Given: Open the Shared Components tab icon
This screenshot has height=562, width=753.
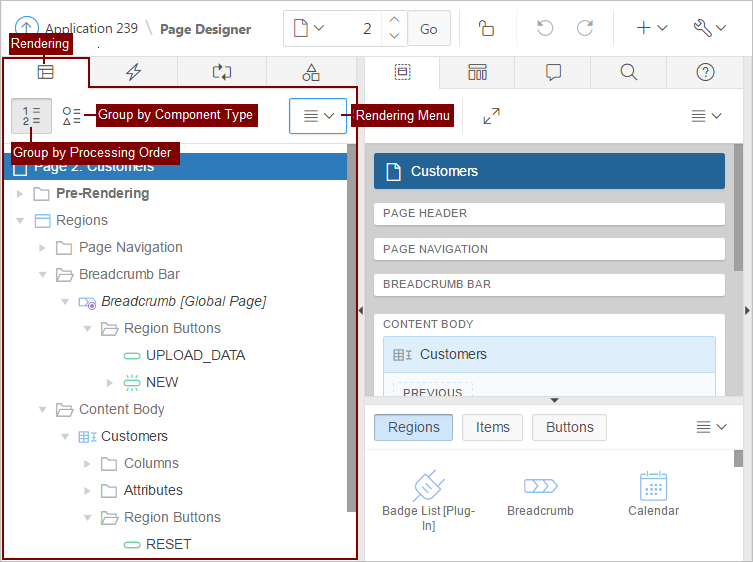Looking at the screenshot, I should (311, 72).
